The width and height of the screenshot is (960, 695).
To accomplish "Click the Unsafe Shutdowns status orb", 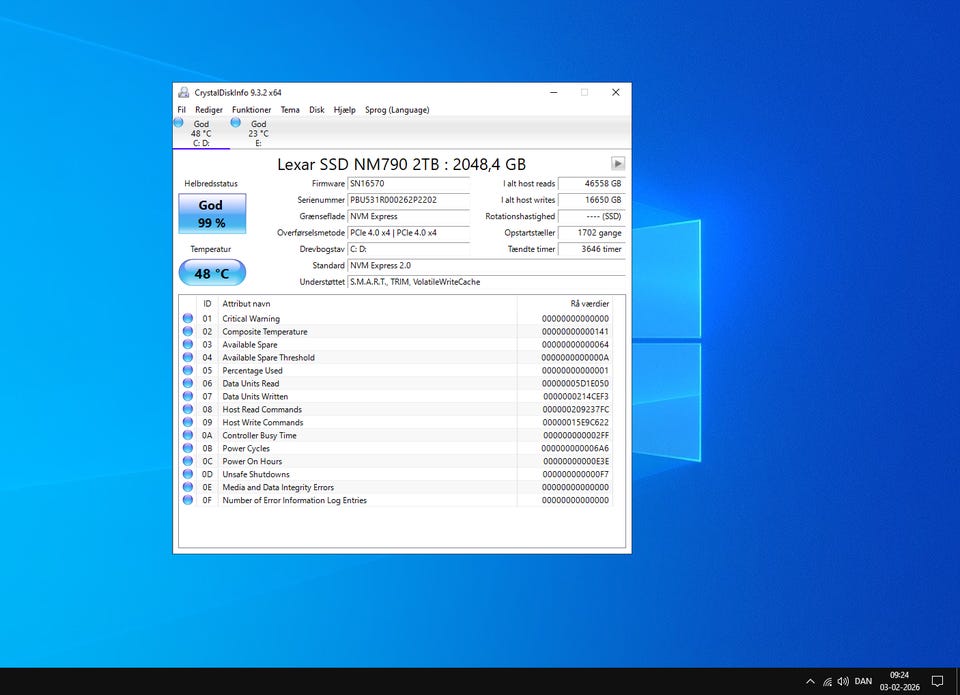I will 188,475.
